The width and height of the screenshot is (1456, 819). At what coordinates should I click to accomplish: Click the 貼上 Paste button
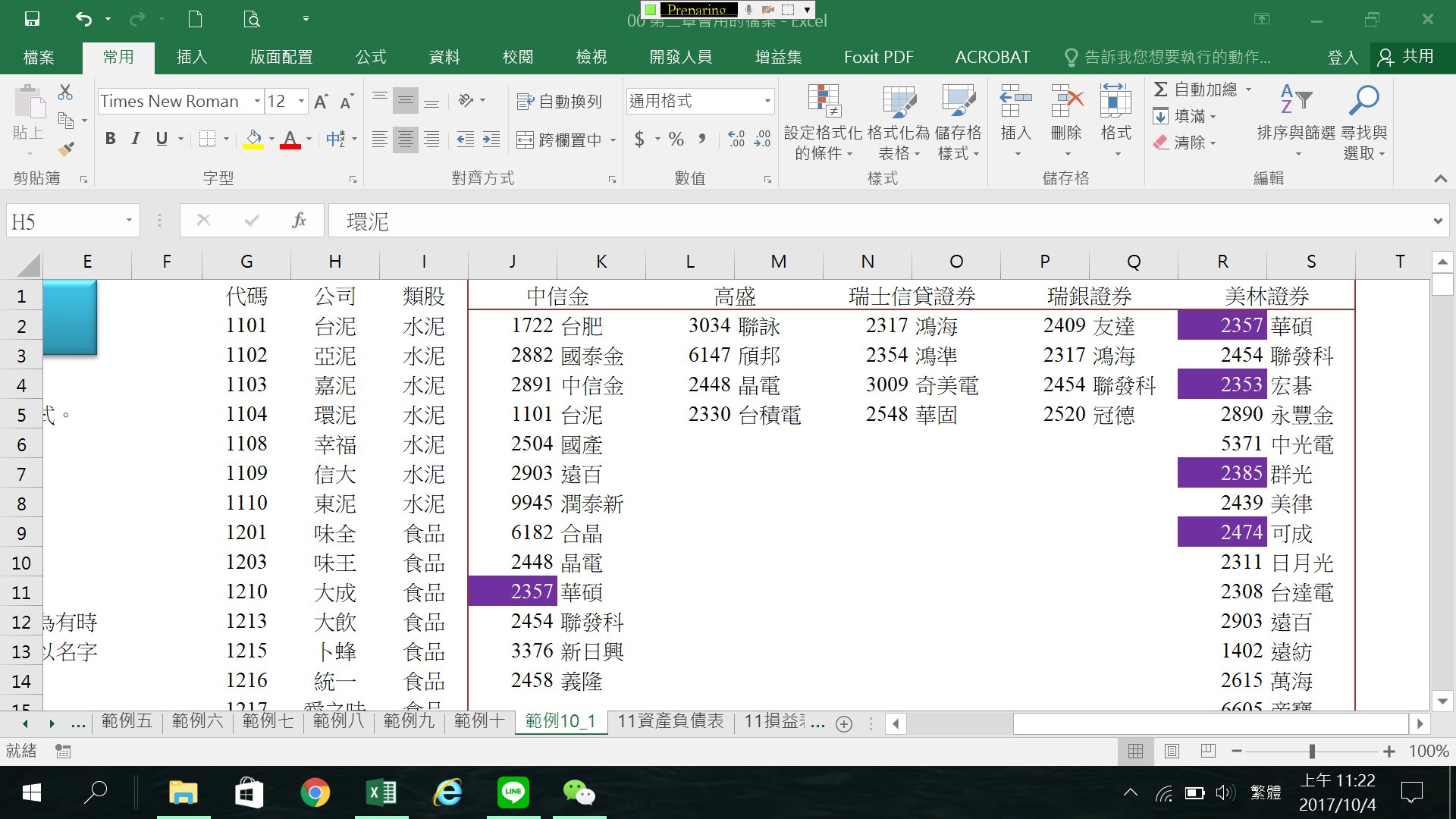click(28, 122)
